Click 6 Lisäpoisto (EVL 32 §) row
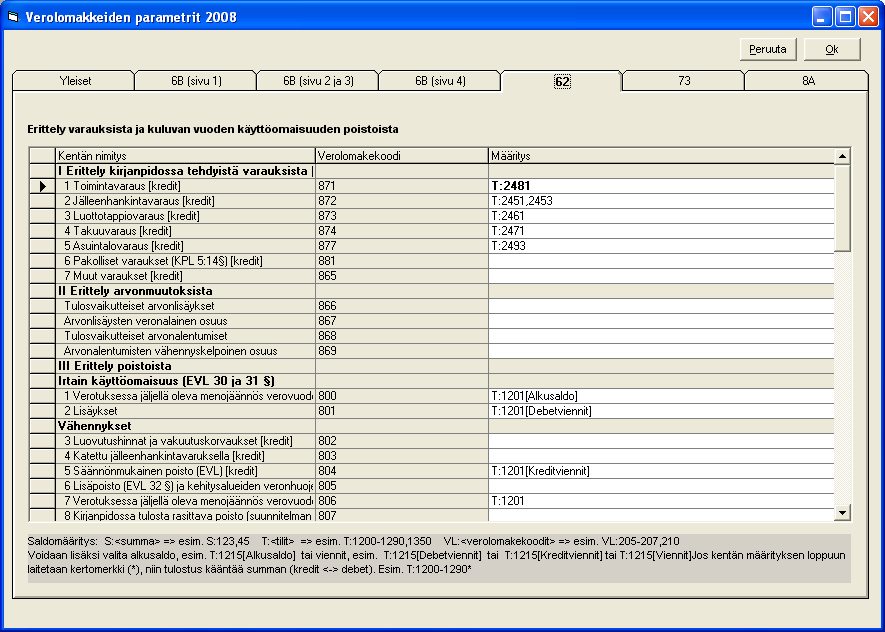 pyautogui.click(x=186, y=486)
